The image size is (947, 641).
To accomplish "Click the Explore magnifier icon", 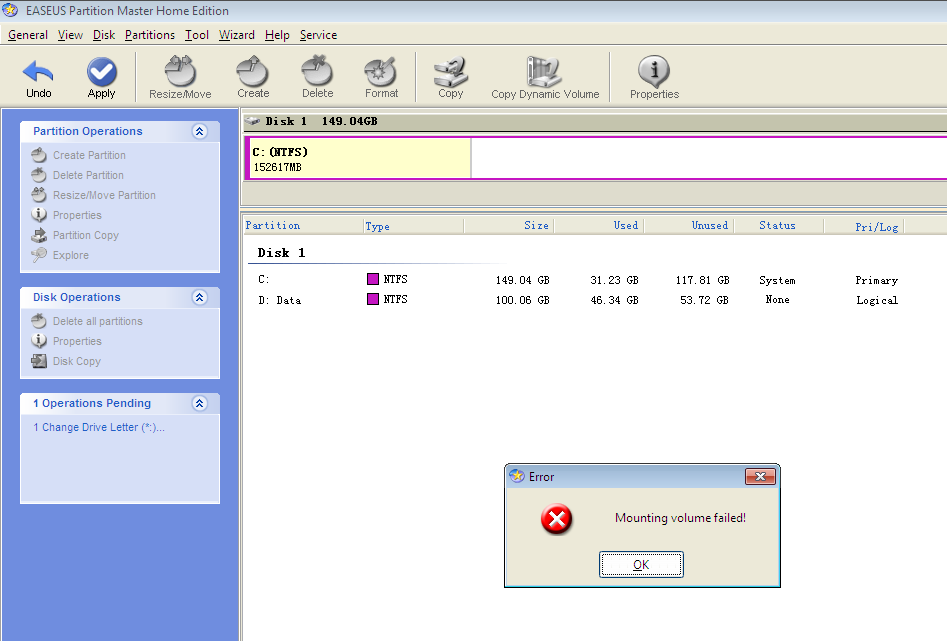I will [39, 255].
